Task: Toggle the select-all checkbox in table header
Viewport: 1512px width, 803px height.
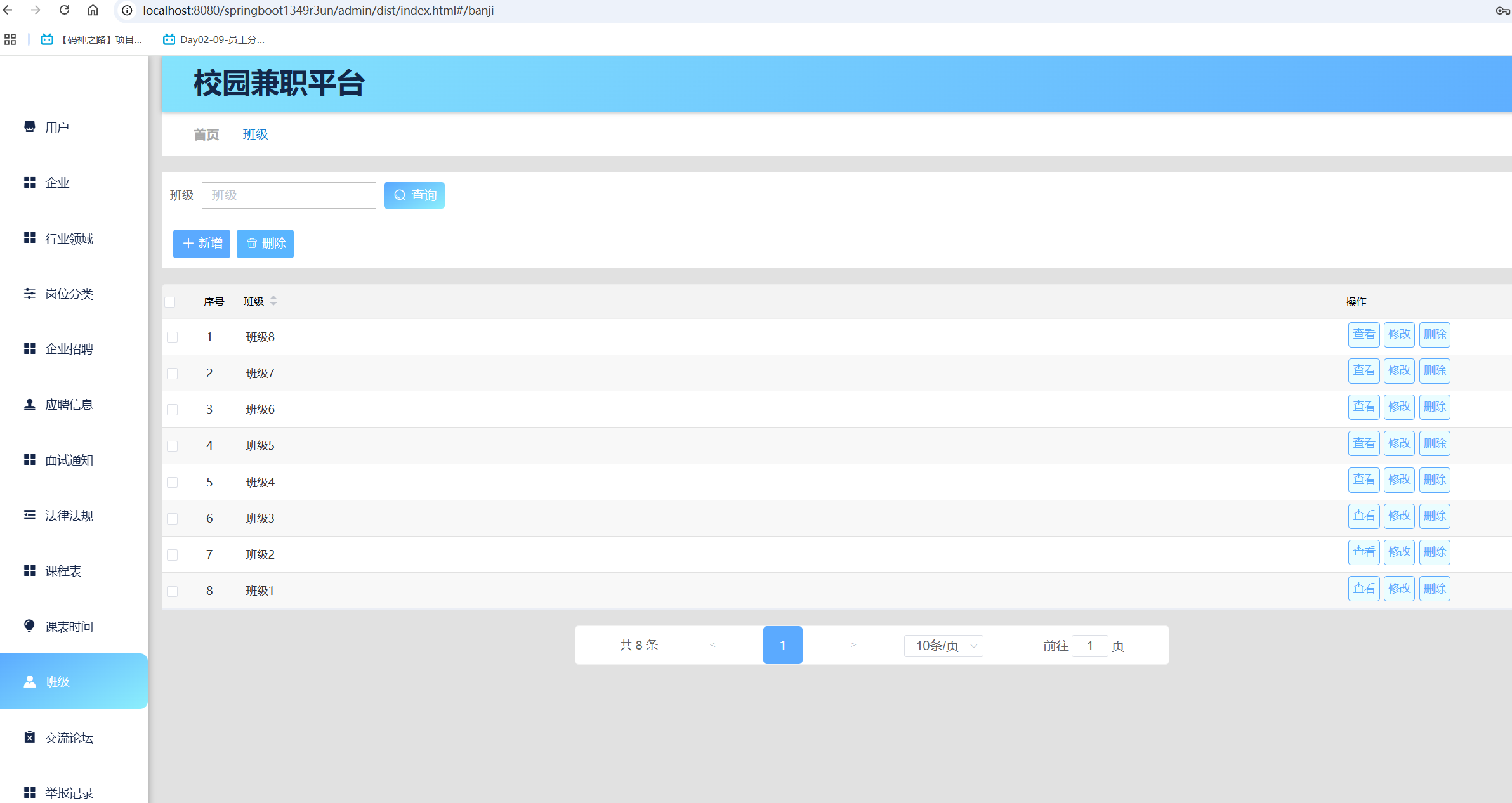Action: 170,302
